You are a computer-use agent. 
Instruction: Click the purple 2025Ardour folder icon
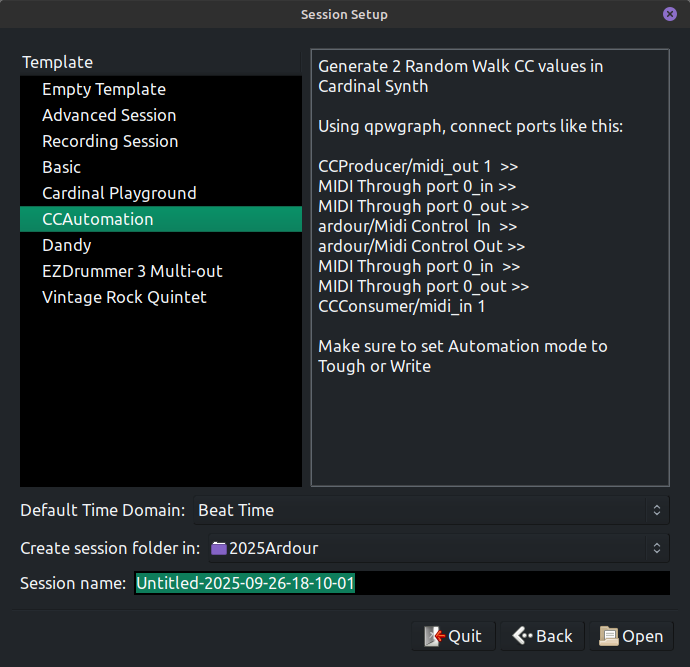click(x=219, y=548)
